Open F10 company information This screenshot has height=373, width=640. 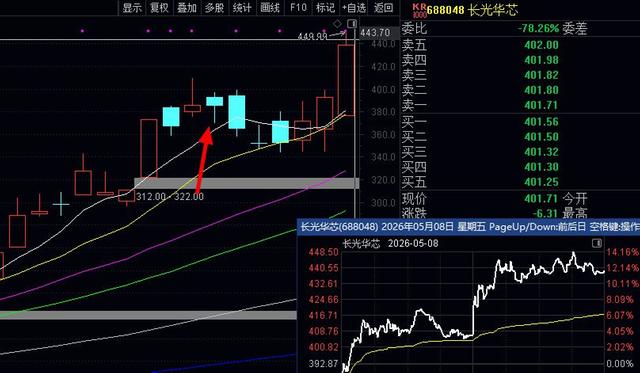coord(298,7)
